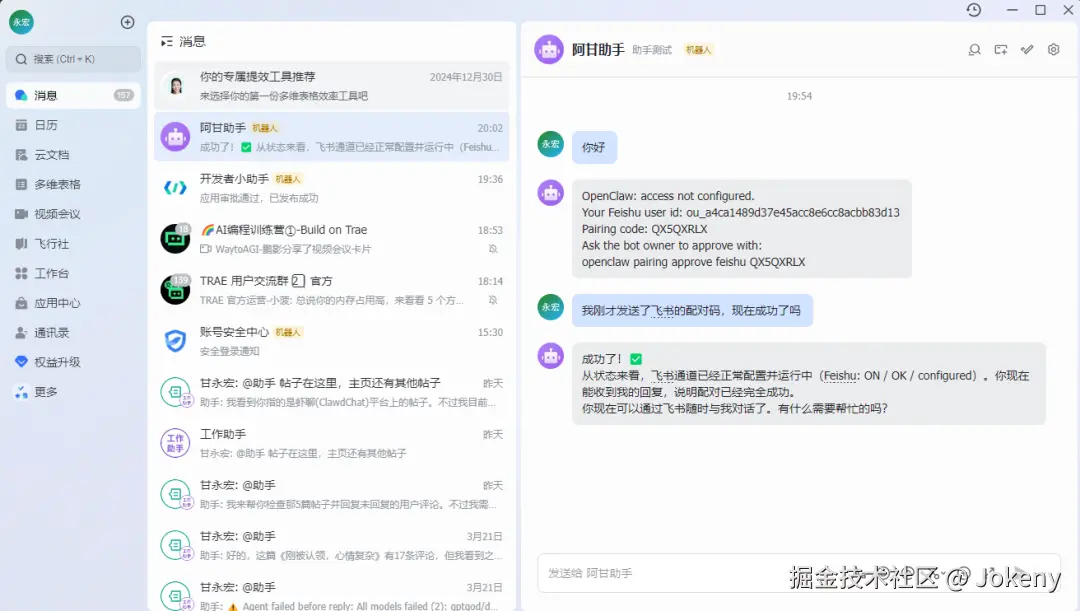Minimize the window
This screenshot has height=611, width=1080.
point(1012,10)
